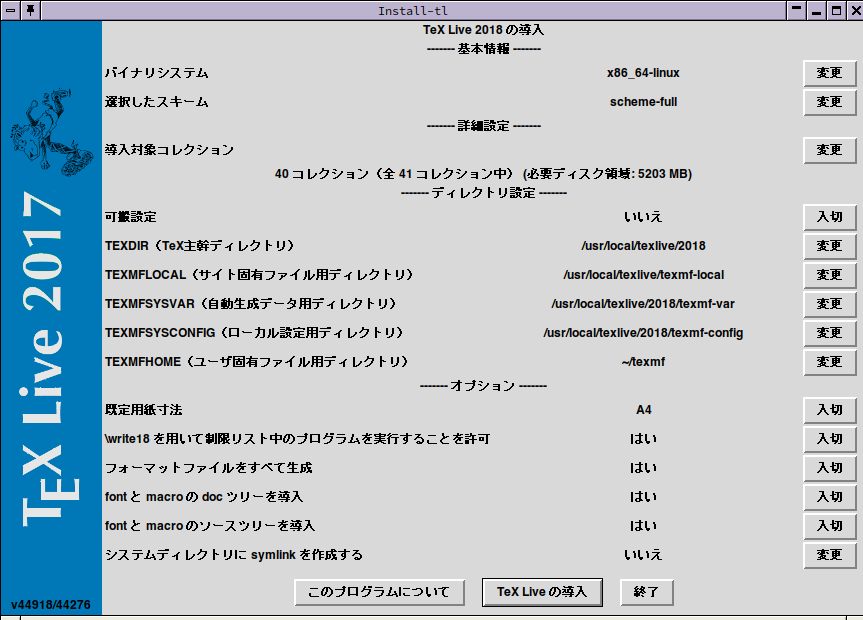Screen dimensions: 863x620
Task: Click the scheme-full value
Action: tap(643, 102)
